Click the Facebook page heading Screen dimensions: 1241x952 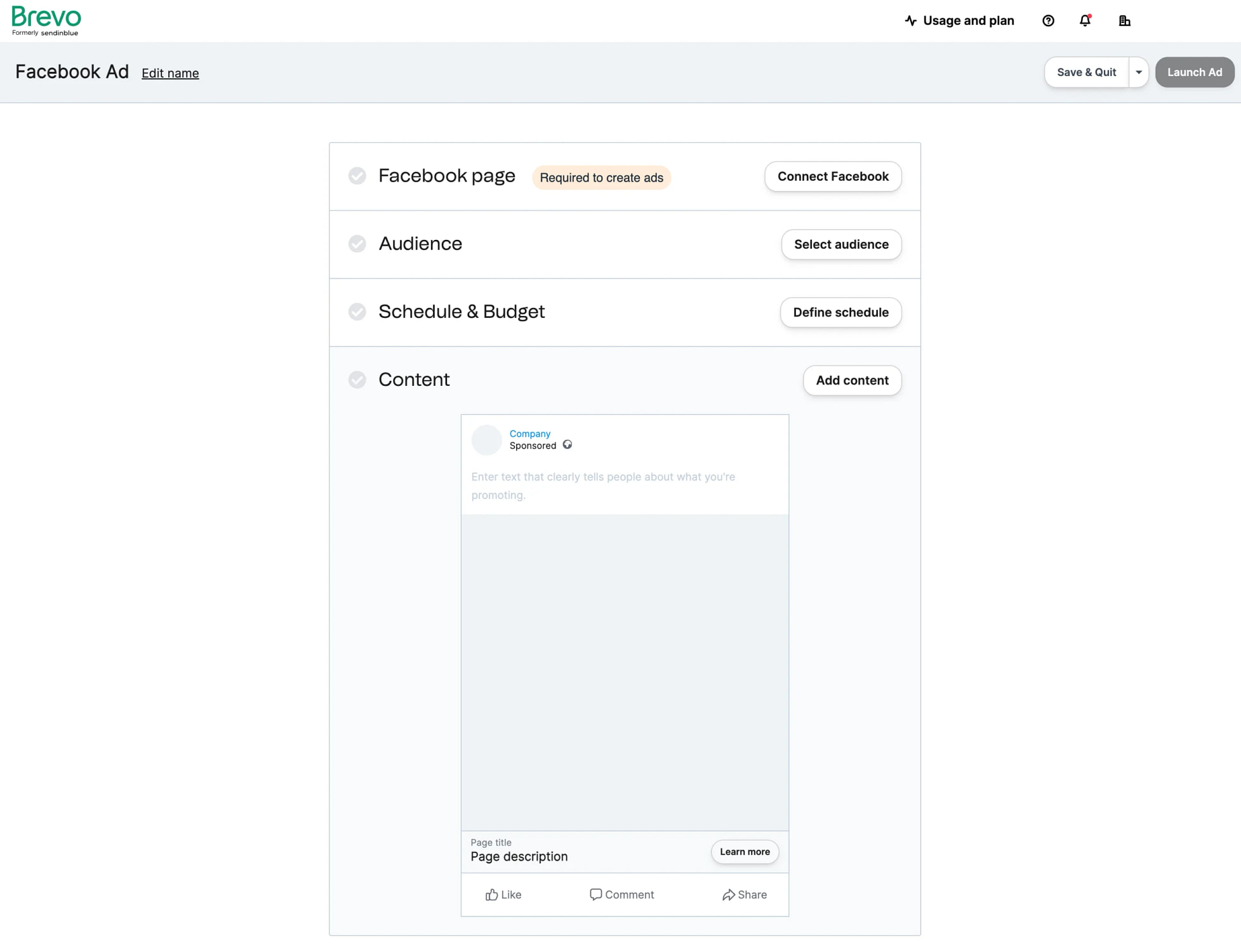[x=447, y=176]
